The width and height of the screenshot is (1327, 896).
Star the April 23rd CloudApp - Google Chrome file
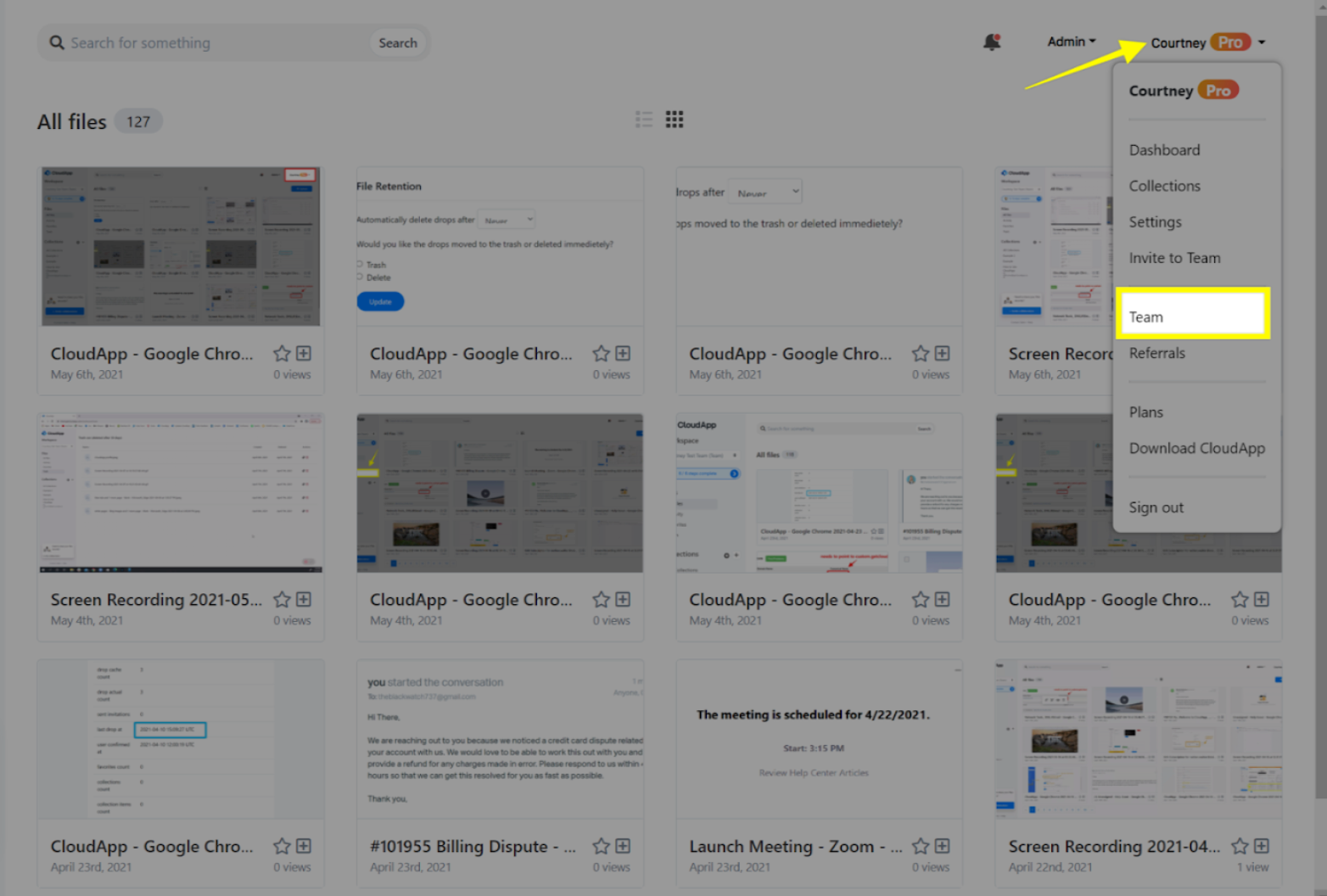click(x=282, y=846)
